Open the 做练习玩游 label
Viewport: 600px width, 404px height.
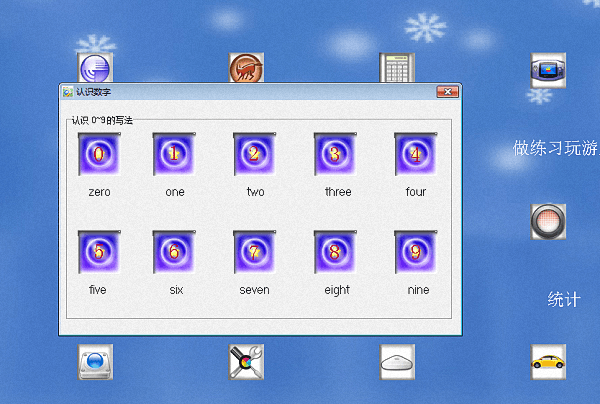click(x=555, y=149)
